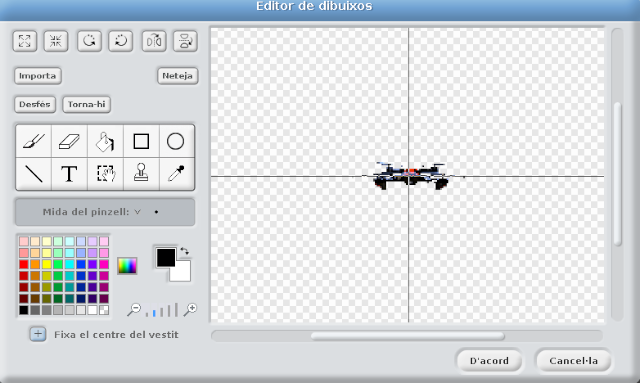Click the Importa button
640x383 pixels.
[x=38, y=76]
